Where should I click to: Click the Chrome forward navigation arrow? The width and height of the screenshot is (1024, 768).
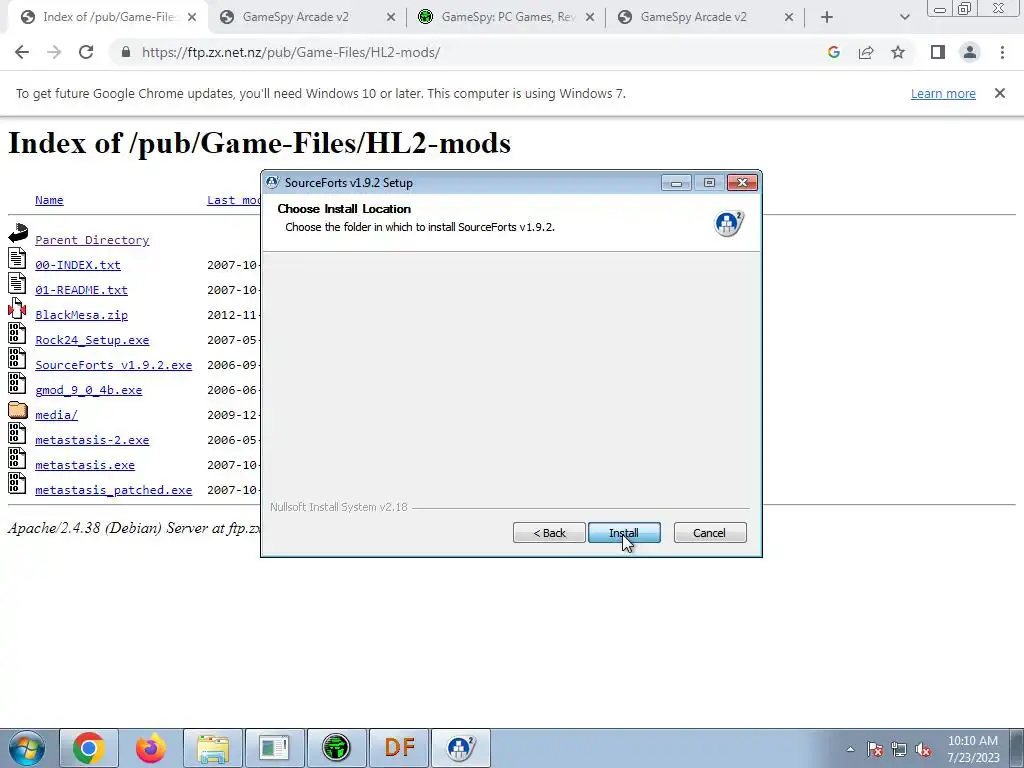[x=54, y=52]
